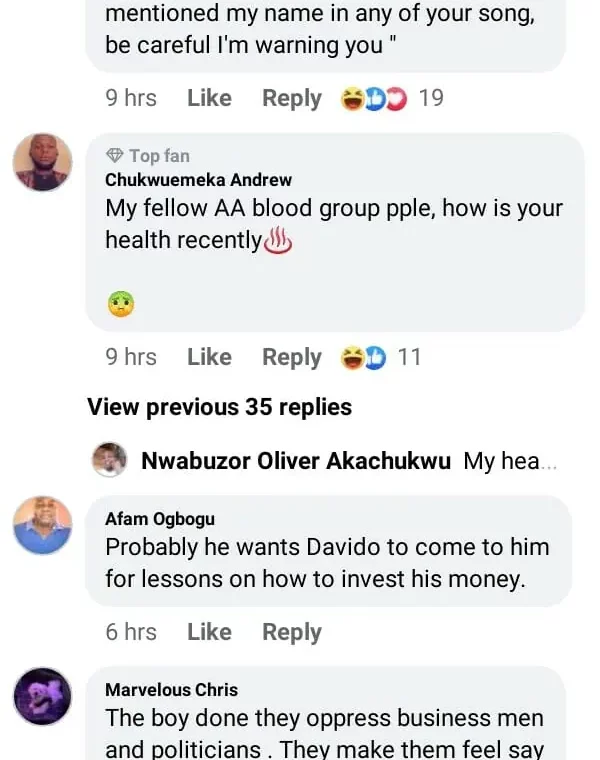Like the top comment with 19 reactions
This screenshot has height=760, width=600.
coord(209,98)
